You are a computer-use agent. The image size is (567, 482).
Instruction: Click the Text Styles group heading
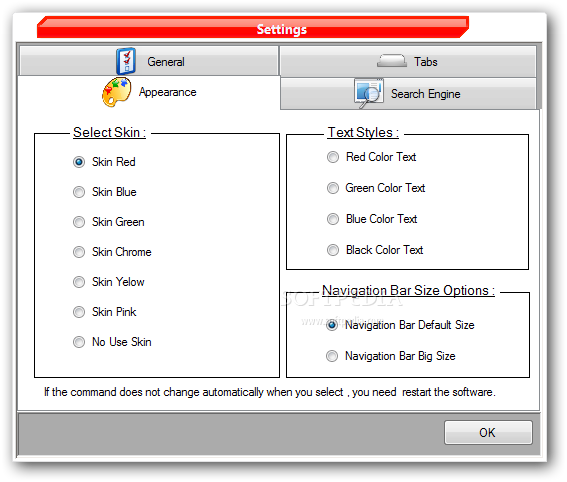click(363, 133)
